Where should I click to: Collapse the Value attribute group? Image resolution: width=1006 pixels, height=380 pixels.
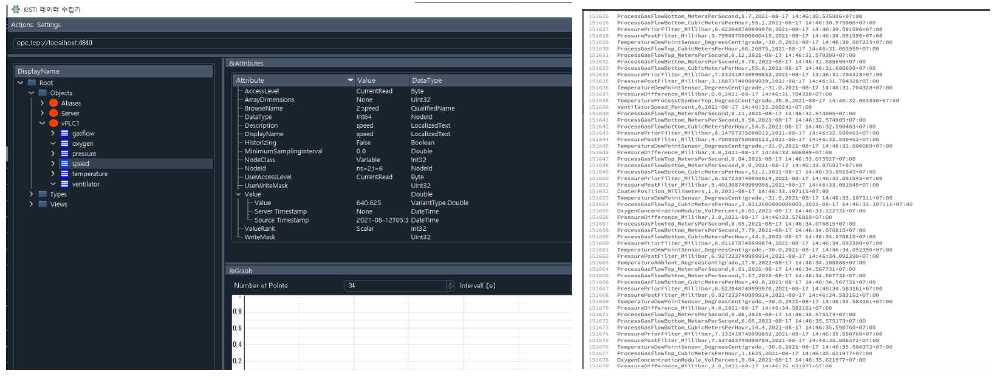239,194
